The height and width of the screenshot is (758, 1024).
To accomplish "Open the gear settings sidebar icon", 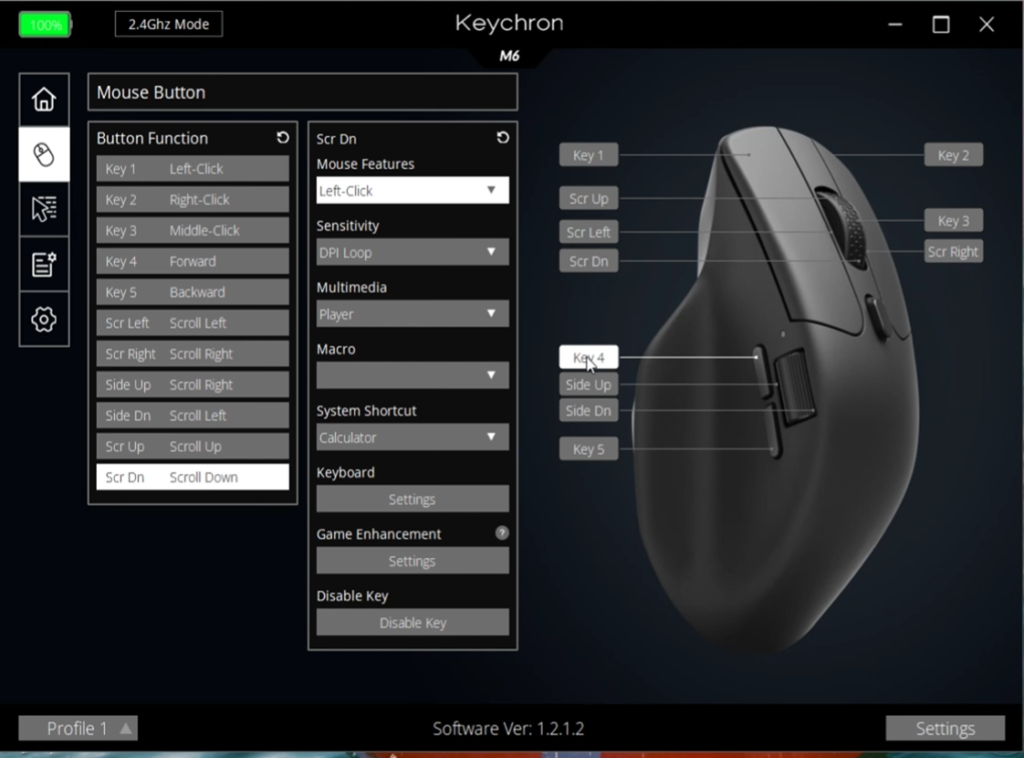I will pos(44,319).
